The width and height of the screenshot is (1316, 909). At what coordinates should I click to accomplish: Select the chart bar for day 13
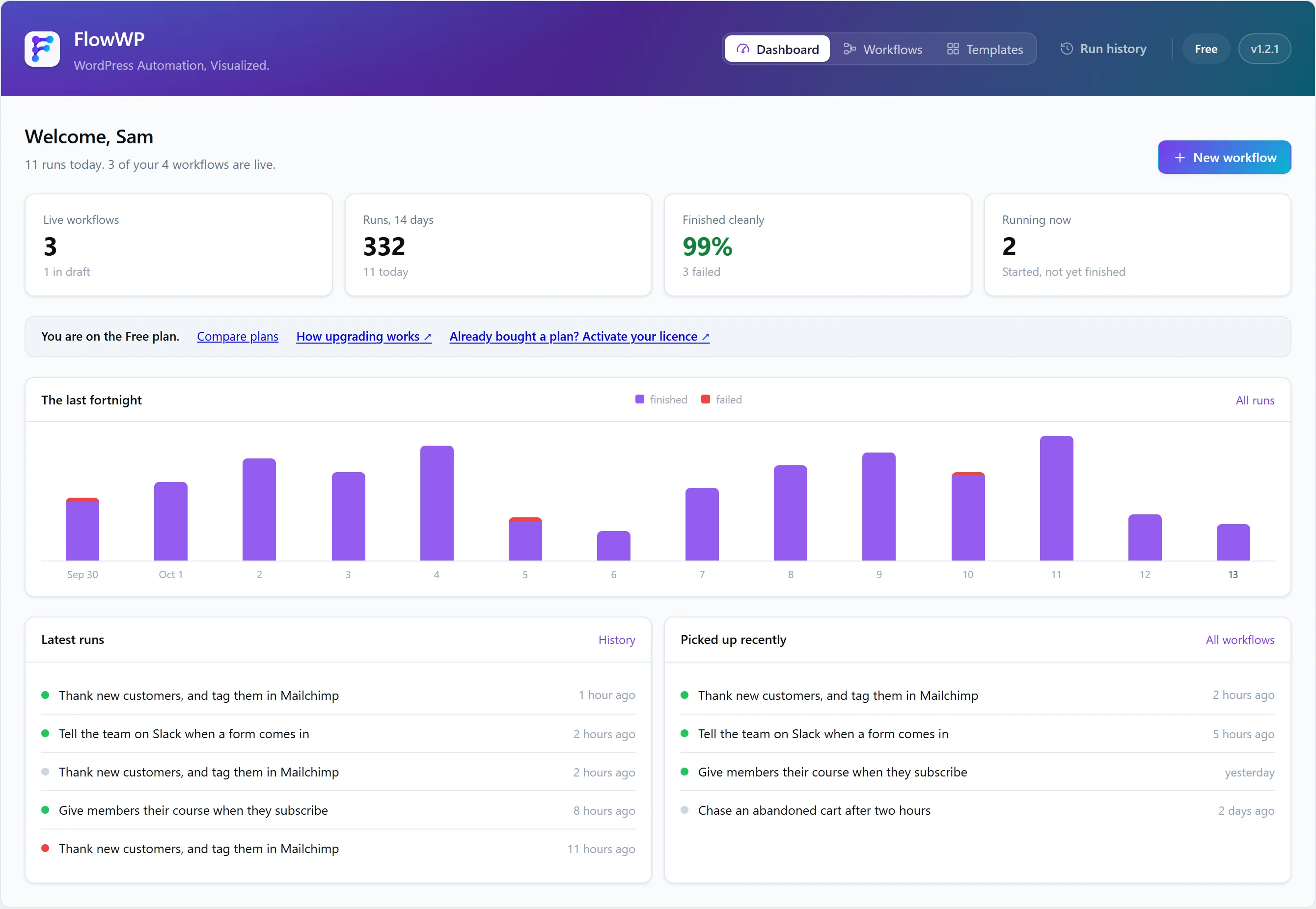coord(1233,542)
